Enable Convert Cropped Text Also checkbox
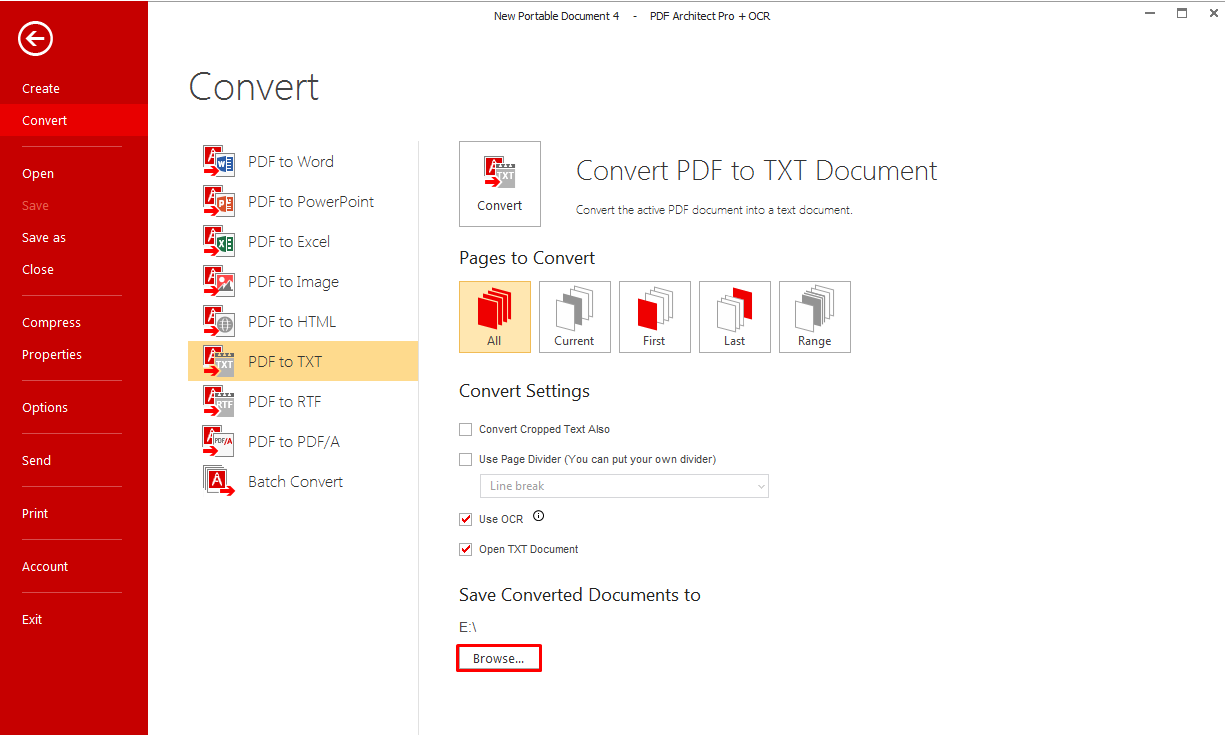Viewport: 1225px width, 735px height. click(x=465, y=429)
